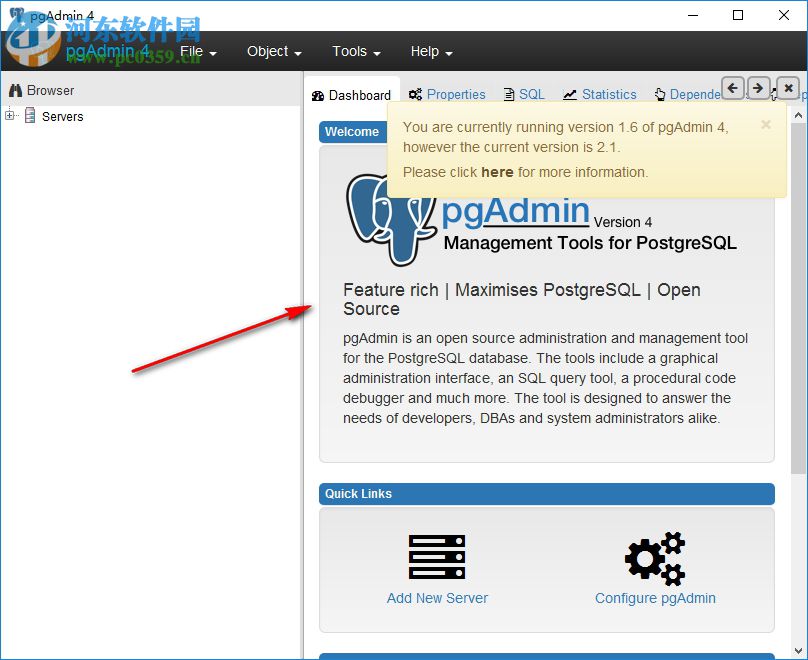Expand the Servers tree node
Screen dimensions: 808x660
(x=9, y=116)
